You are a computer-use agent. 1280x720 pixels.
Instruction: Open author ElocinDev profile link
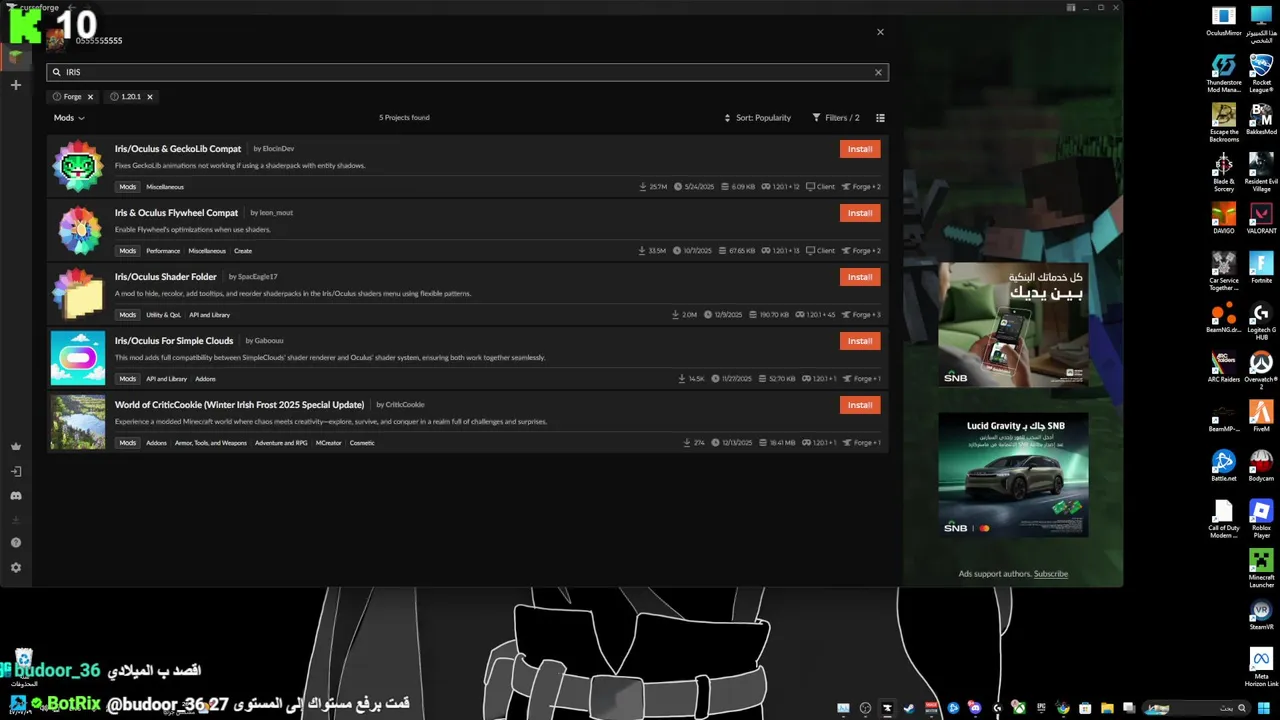[x=278, y=149]
